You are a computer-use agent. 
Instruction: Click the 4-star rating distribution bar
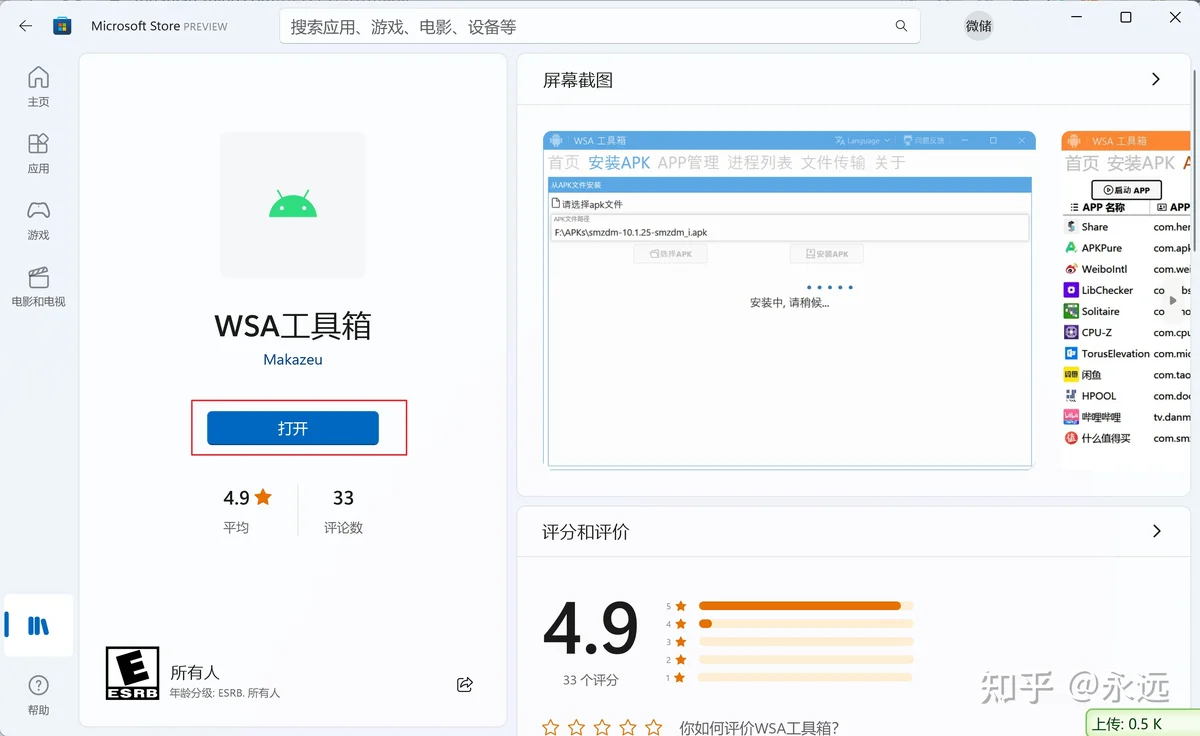click(x=806, y=624)
